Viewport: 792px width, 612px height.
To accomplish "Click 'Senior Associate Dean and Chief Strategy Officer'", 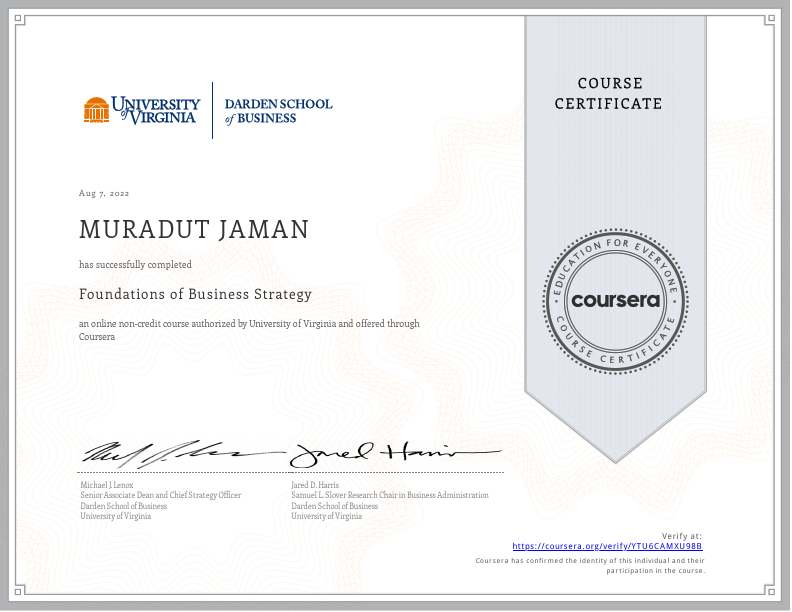I will [161, 495].
